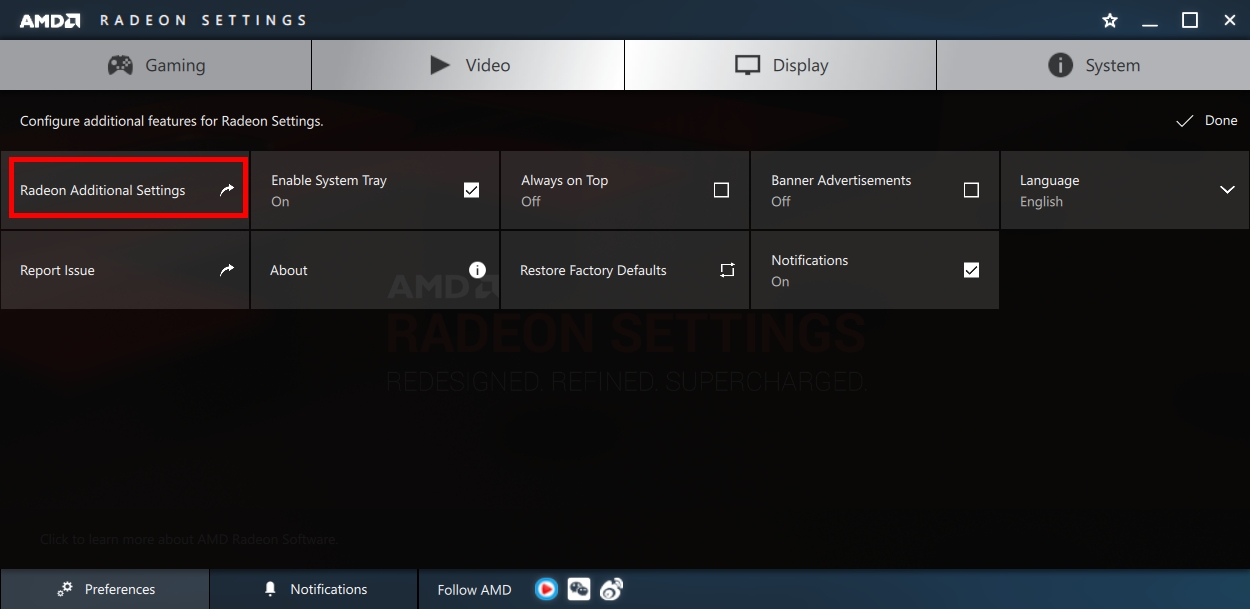Click the 'Report Issue' label
This screenshot has height=609, width=1250.
[57, 270]
